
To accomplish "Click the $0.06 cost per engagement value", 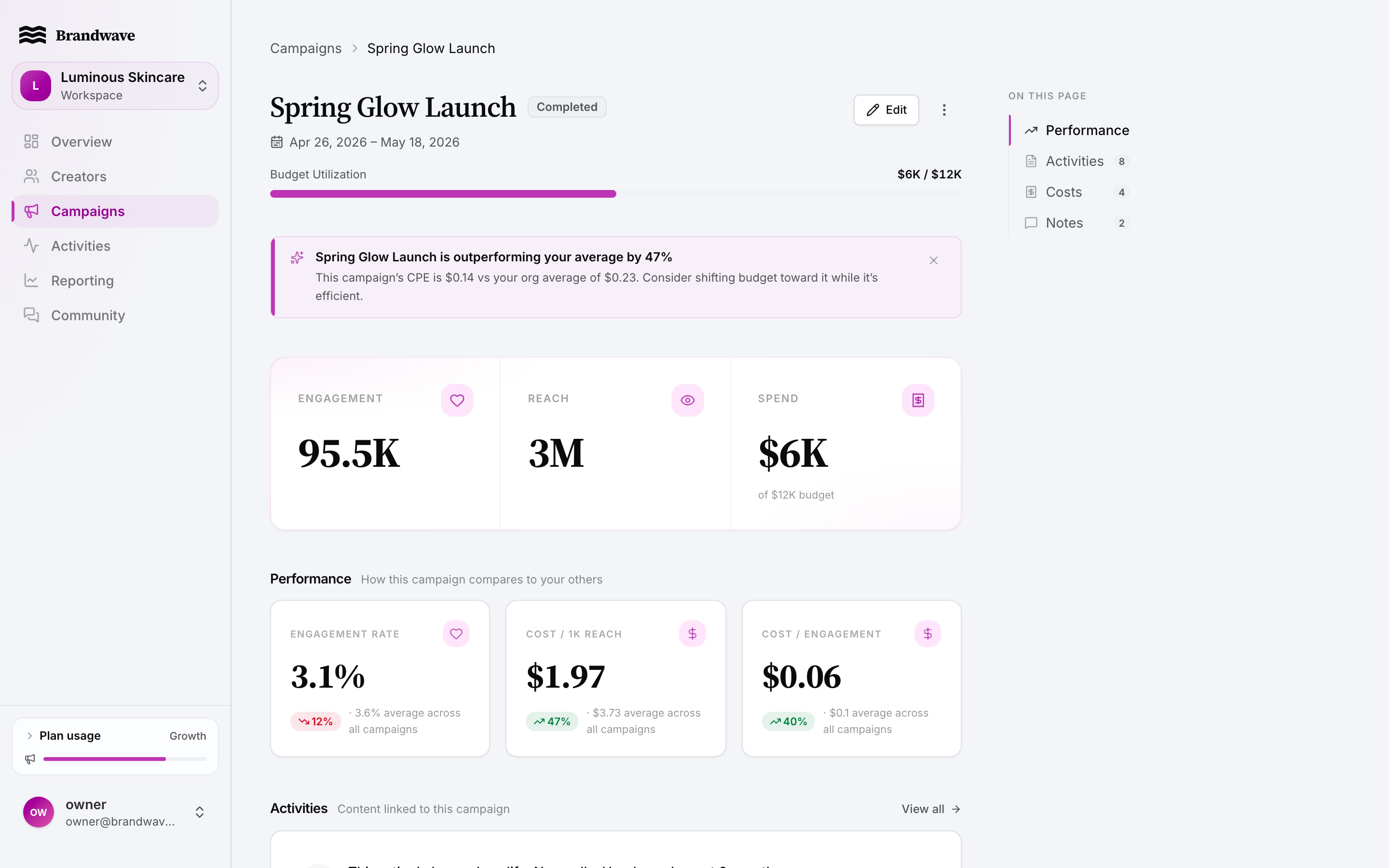I will coord(802,676).
